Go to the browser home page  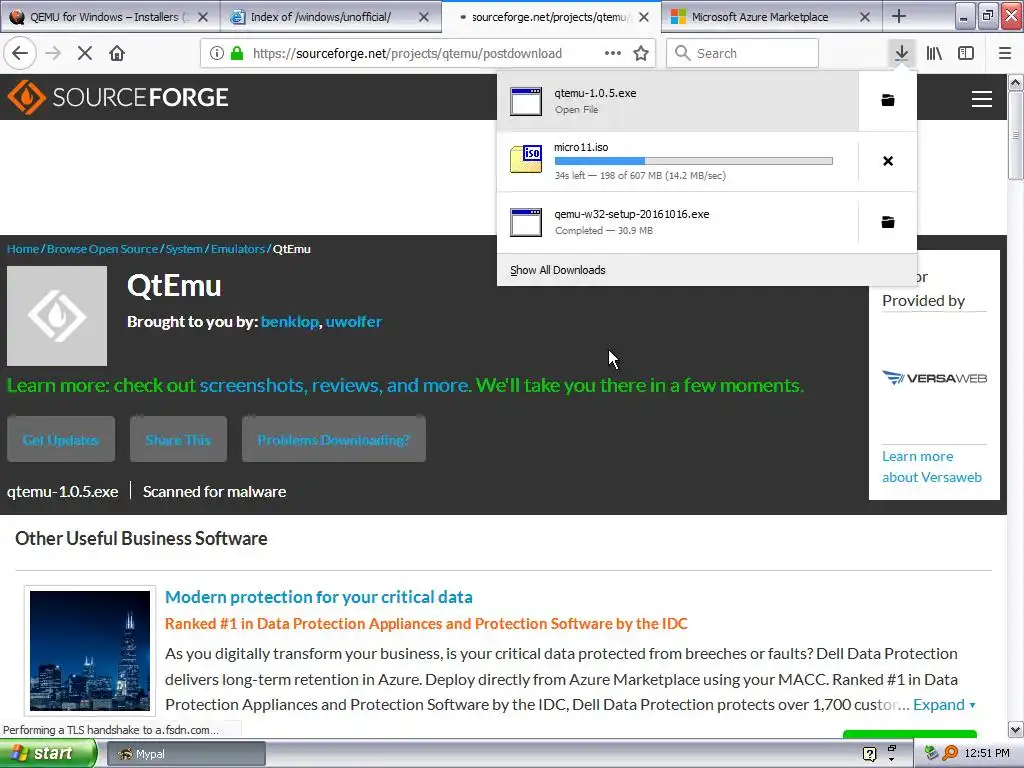click(x=117, y=53)
